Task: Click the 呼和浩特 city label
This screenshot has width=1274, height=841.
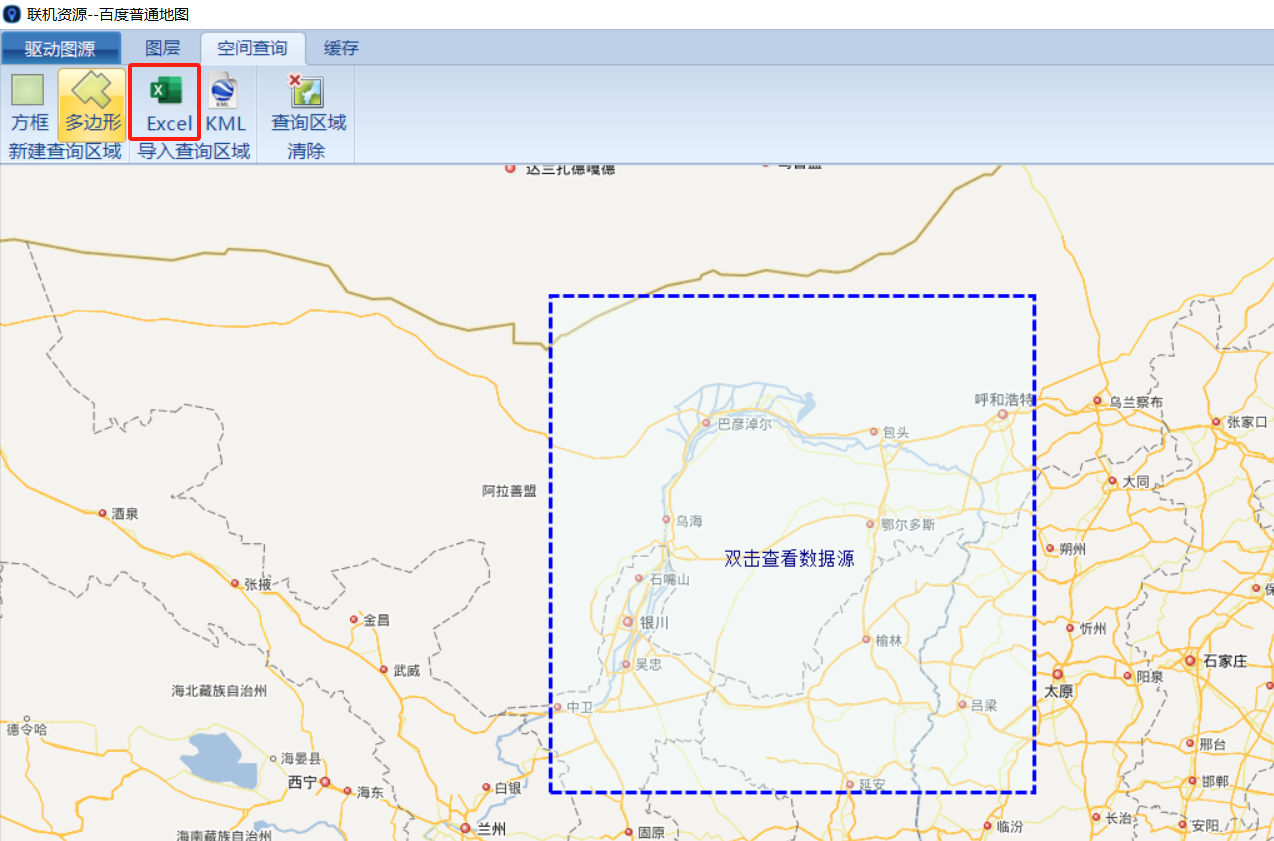Action: point(1004,400)
